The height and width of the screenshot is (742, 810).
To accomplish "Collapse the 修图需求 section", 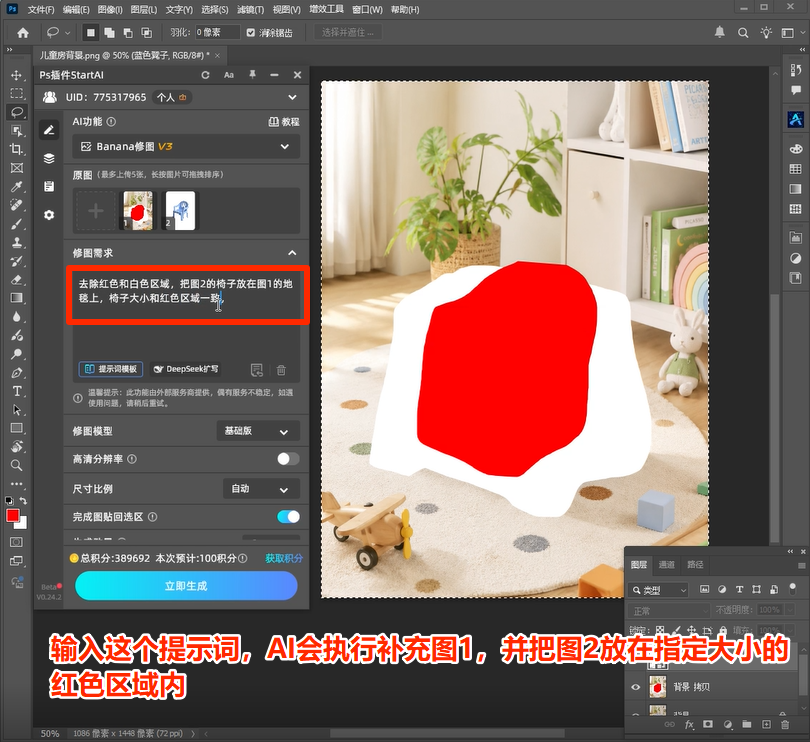I will (x=292, y=253).
